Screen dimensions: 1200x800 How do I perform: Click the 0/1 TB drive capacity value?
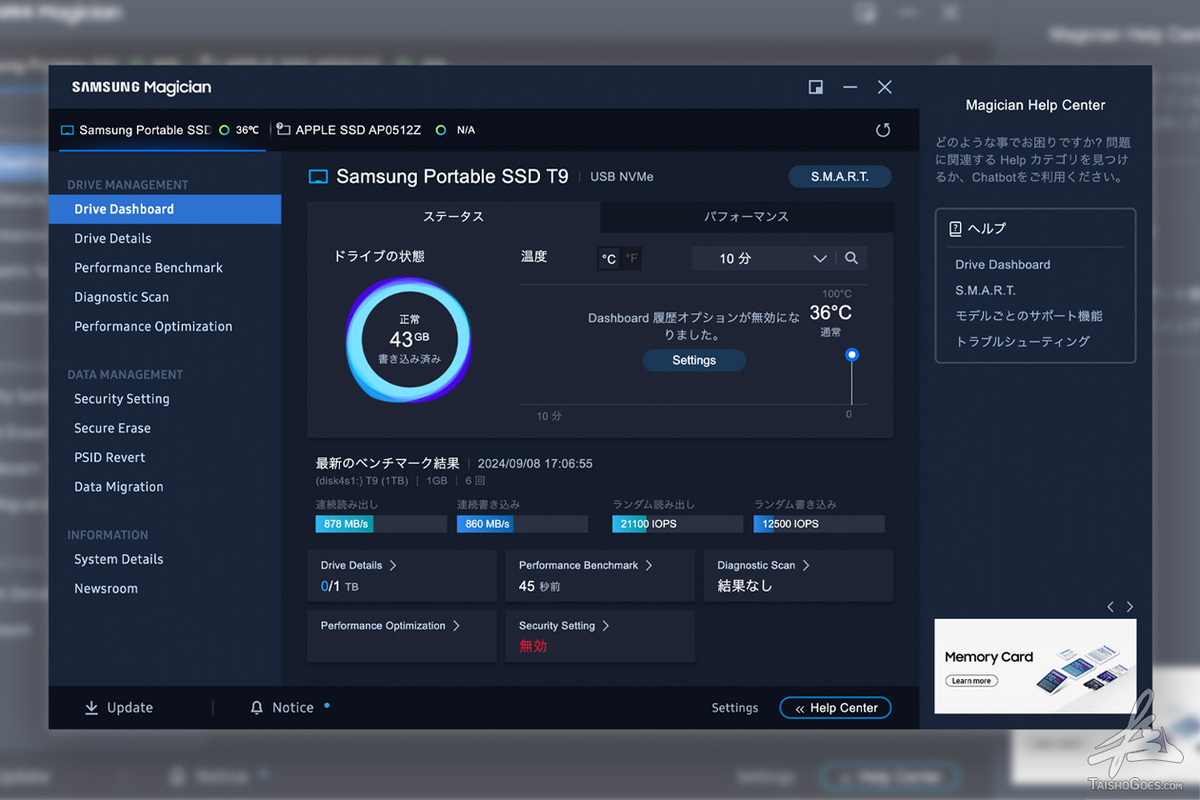coord(339,586)
